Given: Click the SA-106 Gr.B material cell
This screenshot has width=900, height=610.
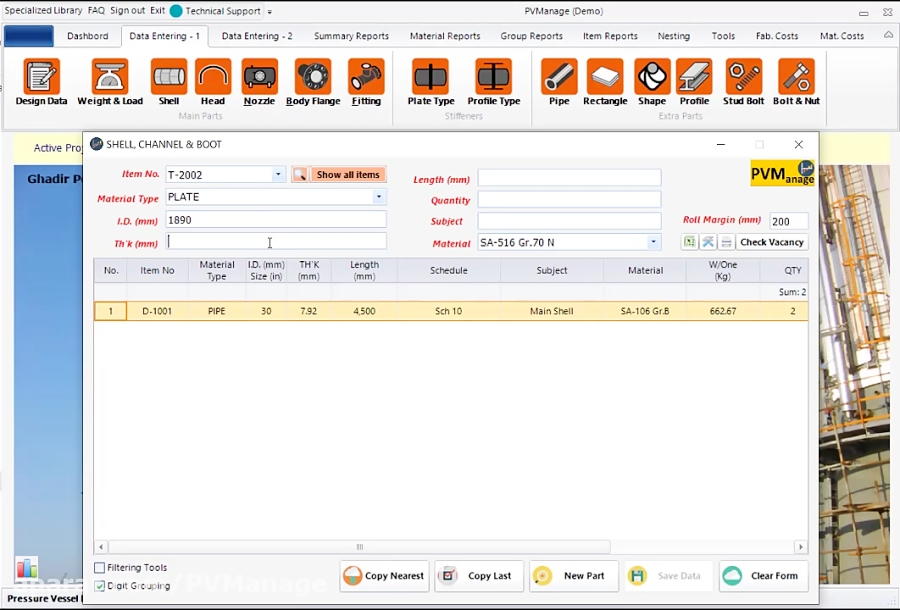Looking at the screenshot, I should 645,311.
